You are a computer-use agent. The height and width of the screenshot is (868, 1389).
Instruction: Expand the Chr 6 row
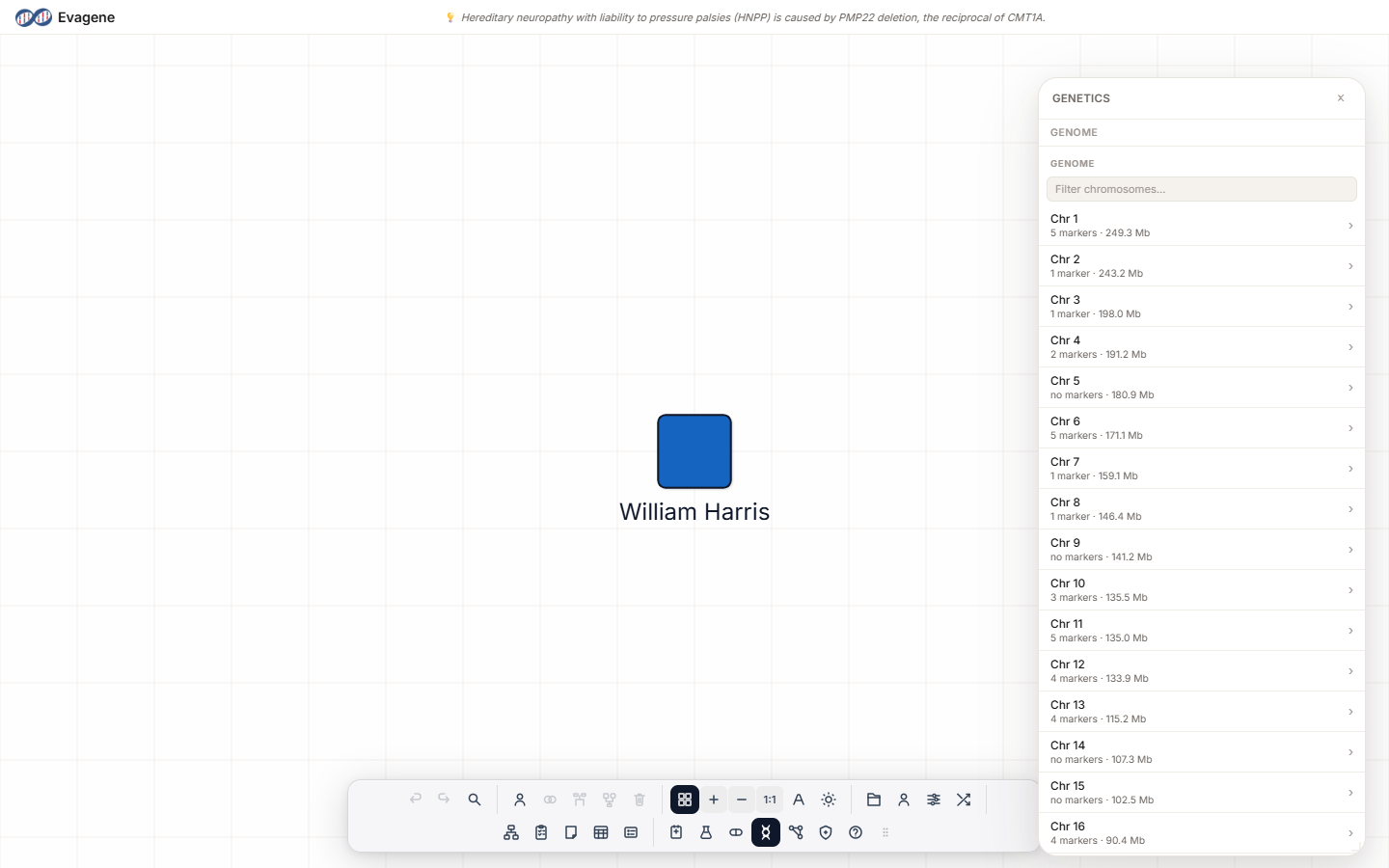1202,428
